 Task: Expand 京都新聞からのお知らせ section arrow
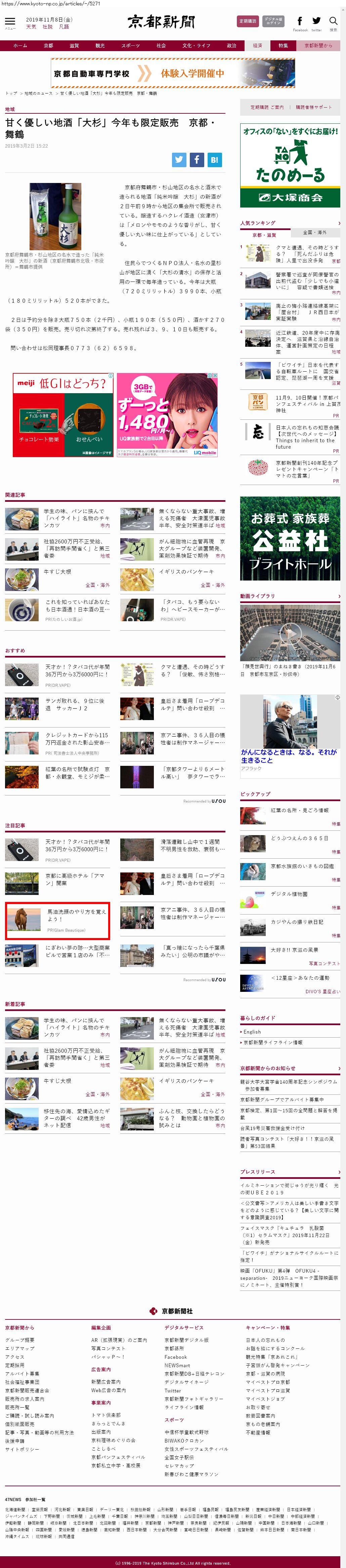point(339,1068)
